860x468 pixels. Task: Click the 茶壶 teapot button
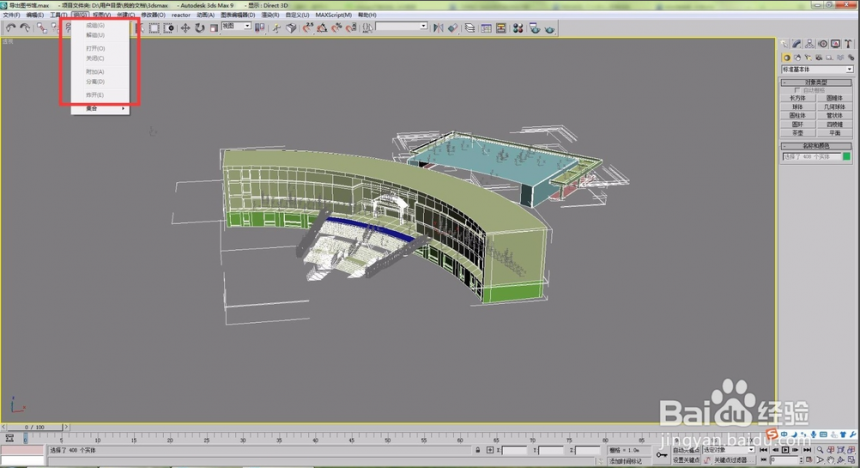click(x=797, y=133)
